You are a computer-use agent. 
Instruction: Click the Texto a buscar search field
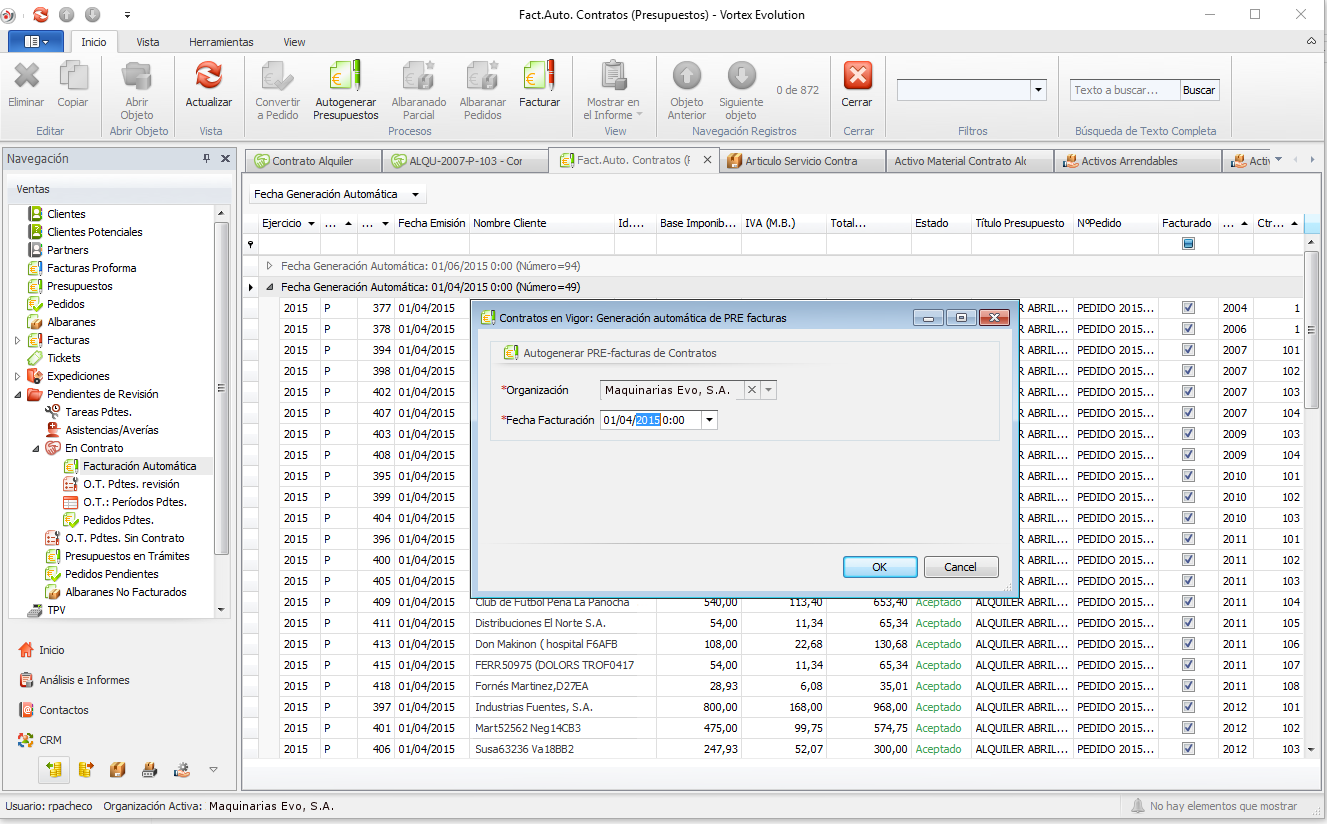click(x=1124, y=90)
